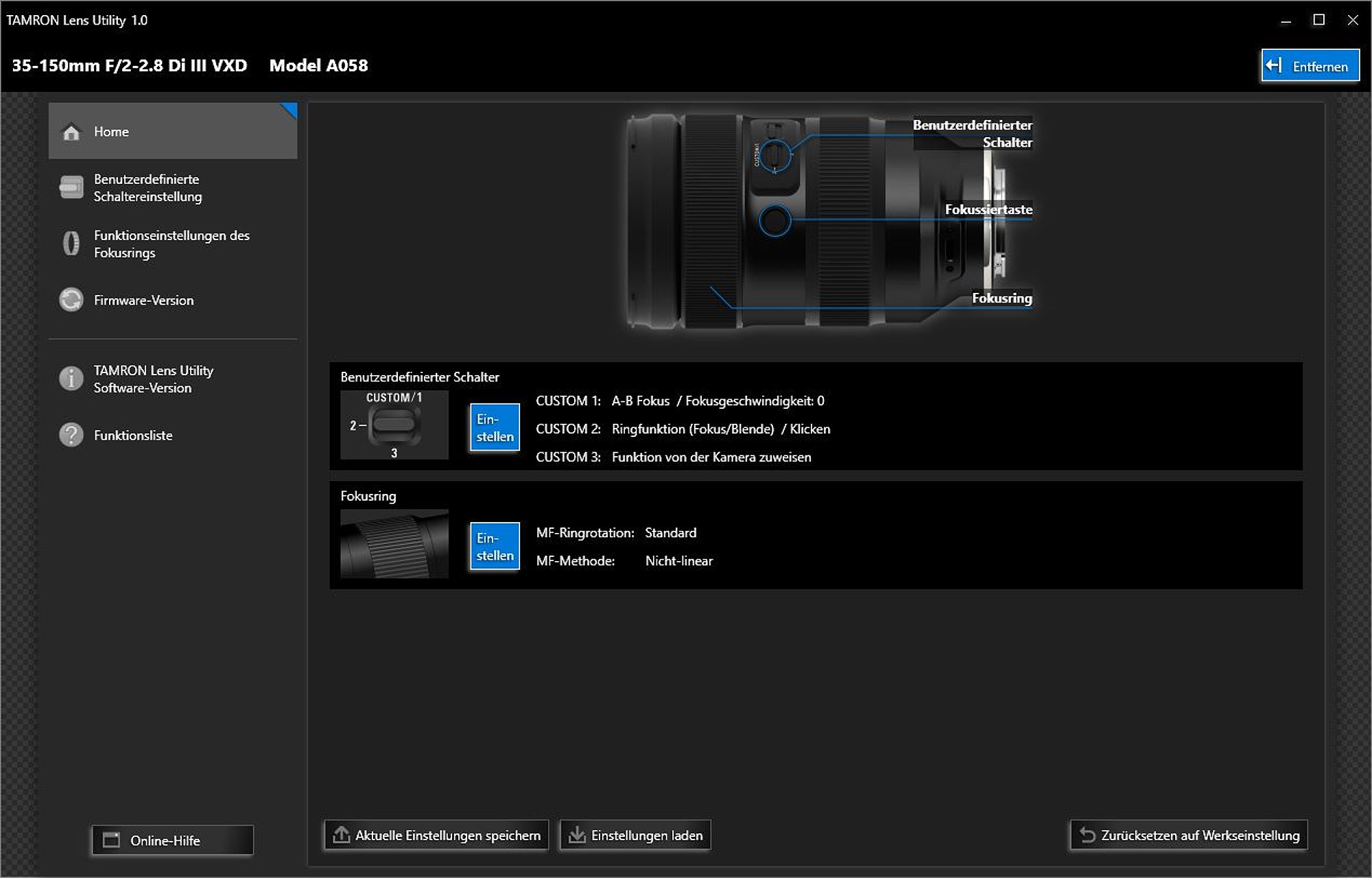Screen dimensions: 1372x878
Task: Click Einstellungen laden button
Action: click(x=635, y=835)
